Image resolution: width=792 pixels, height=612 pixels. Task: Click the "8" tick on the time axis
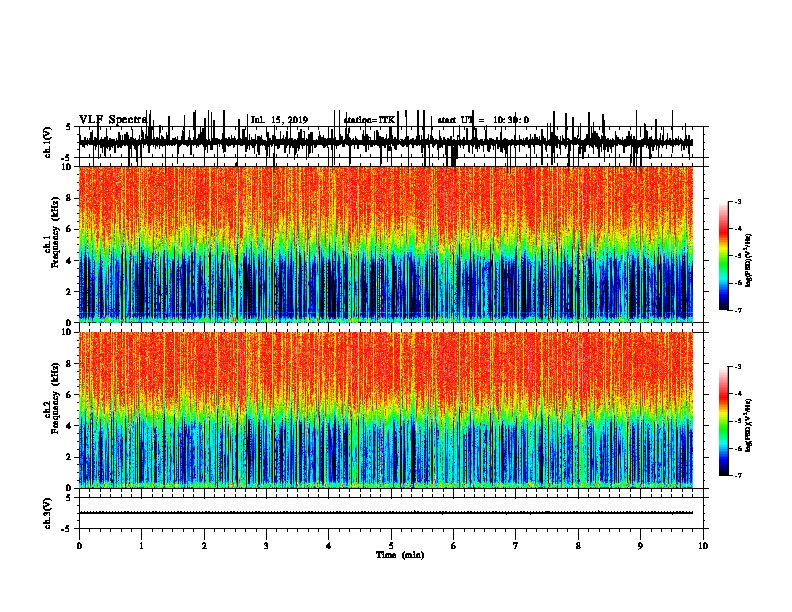click(578, 546)
